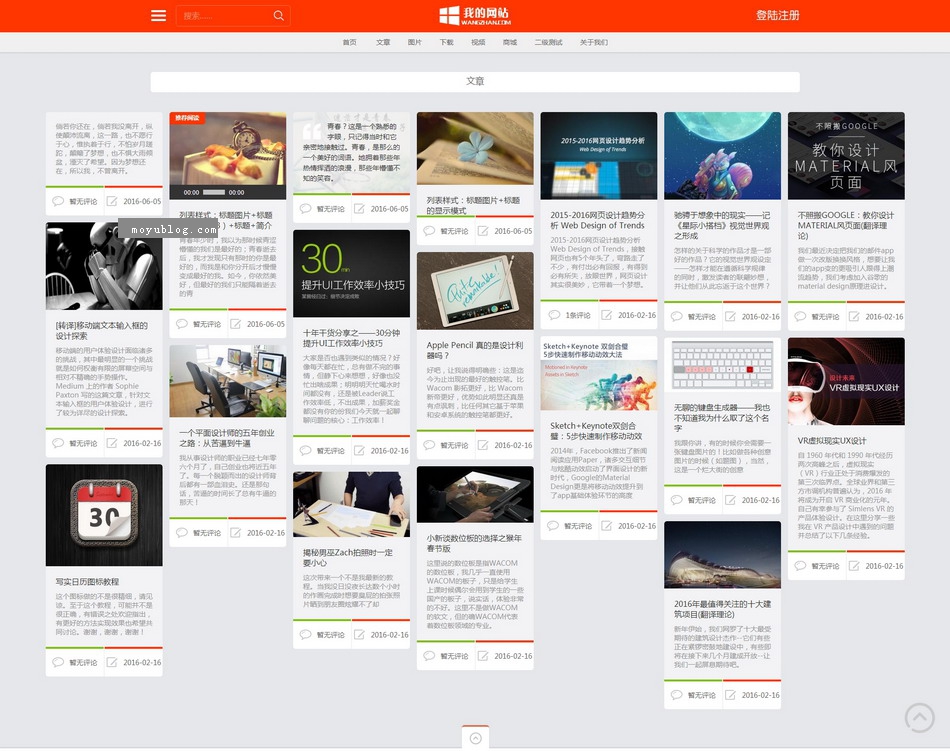The width and height of the screenshot is (950, 751).
Task: Open the VR headset thumbnail
Action: (x=846, y=382)
